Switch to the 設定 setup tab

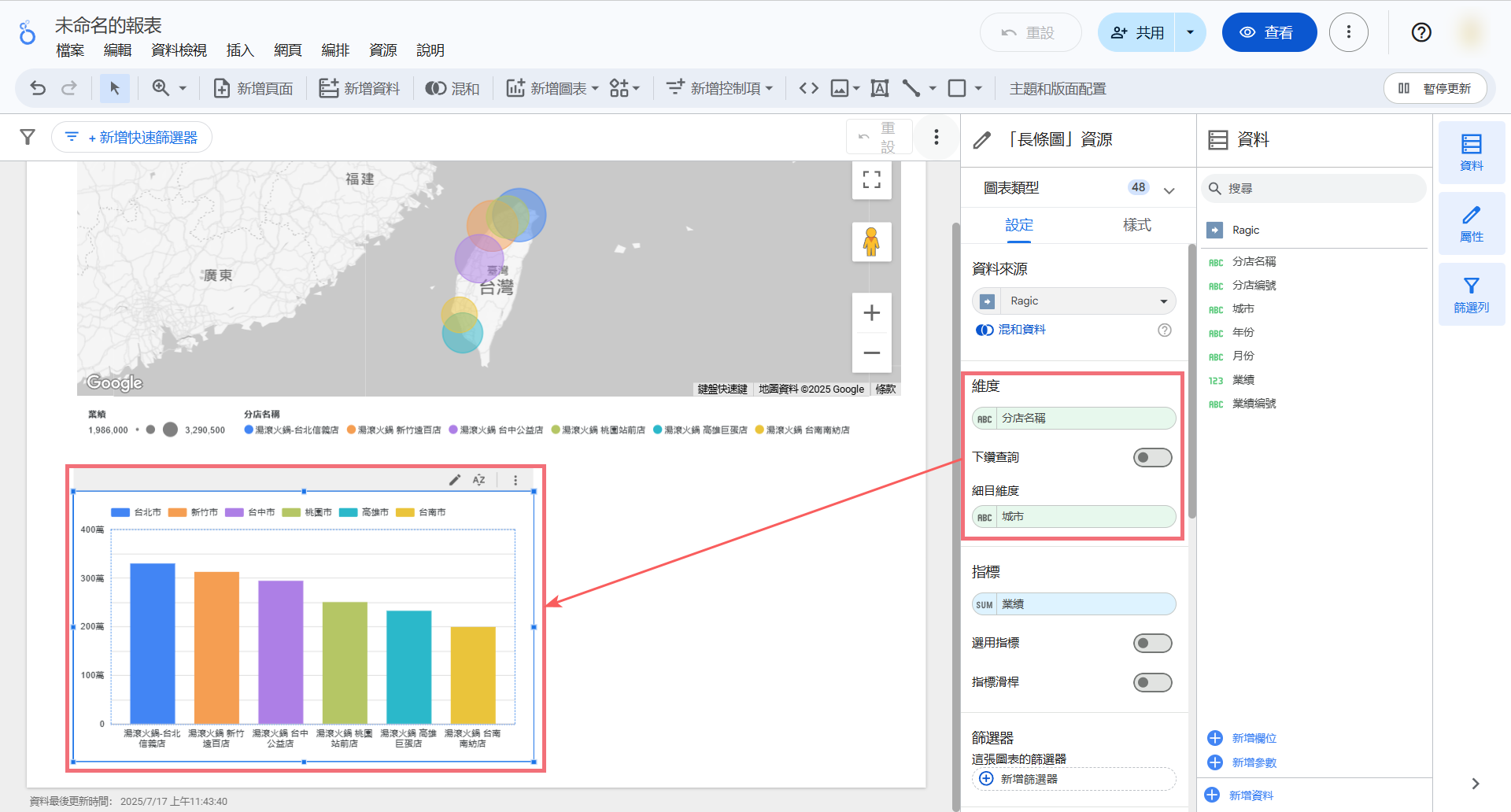pyautogui.click(x=1019, y=225)
